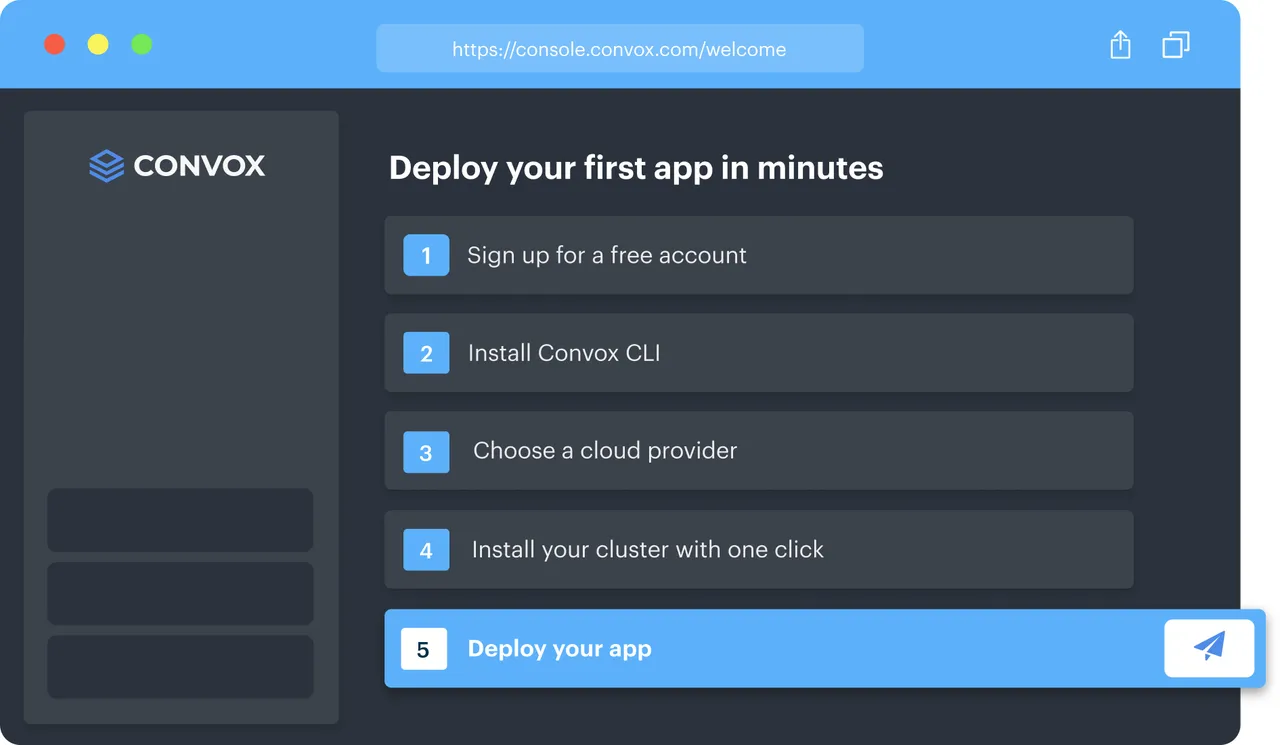The width and height of the screenshot is (1280, 745).
Task: Click the number 5 step badge
Action: (423, 649)
